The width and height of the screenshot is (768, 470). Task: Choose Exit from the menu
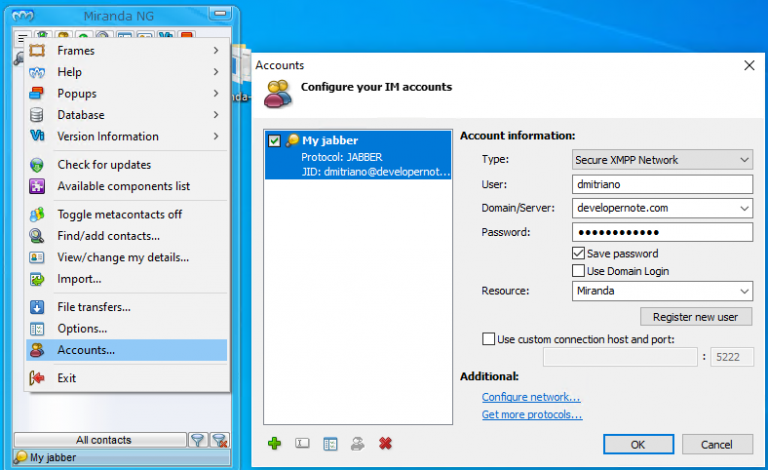(x=127, y=378)
